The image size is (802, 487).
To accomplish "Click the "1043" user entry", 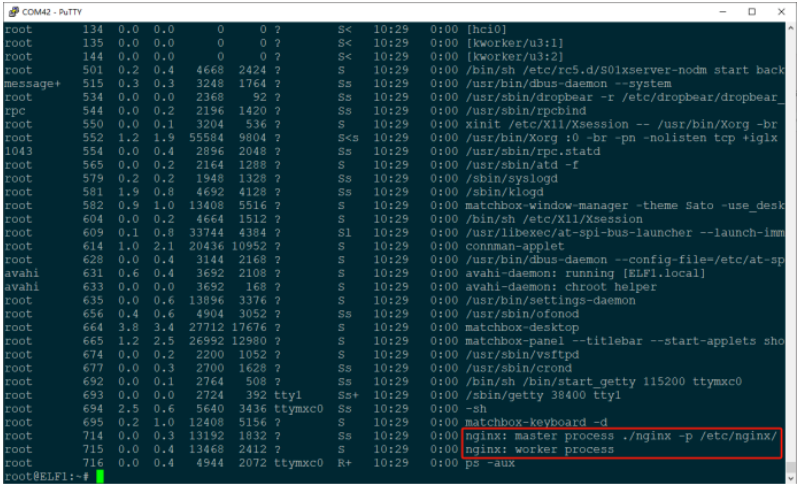I will [x=18, y=151].
